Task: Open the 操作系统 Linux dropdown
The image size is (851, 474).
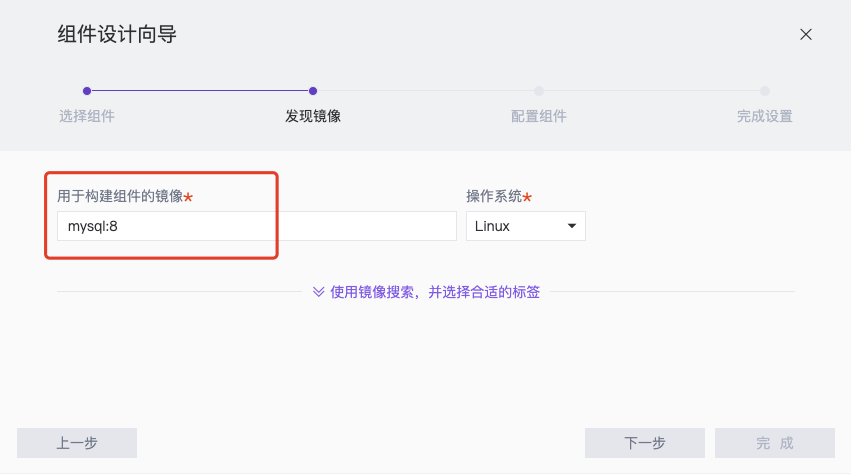Action: [x=525, y=226]
